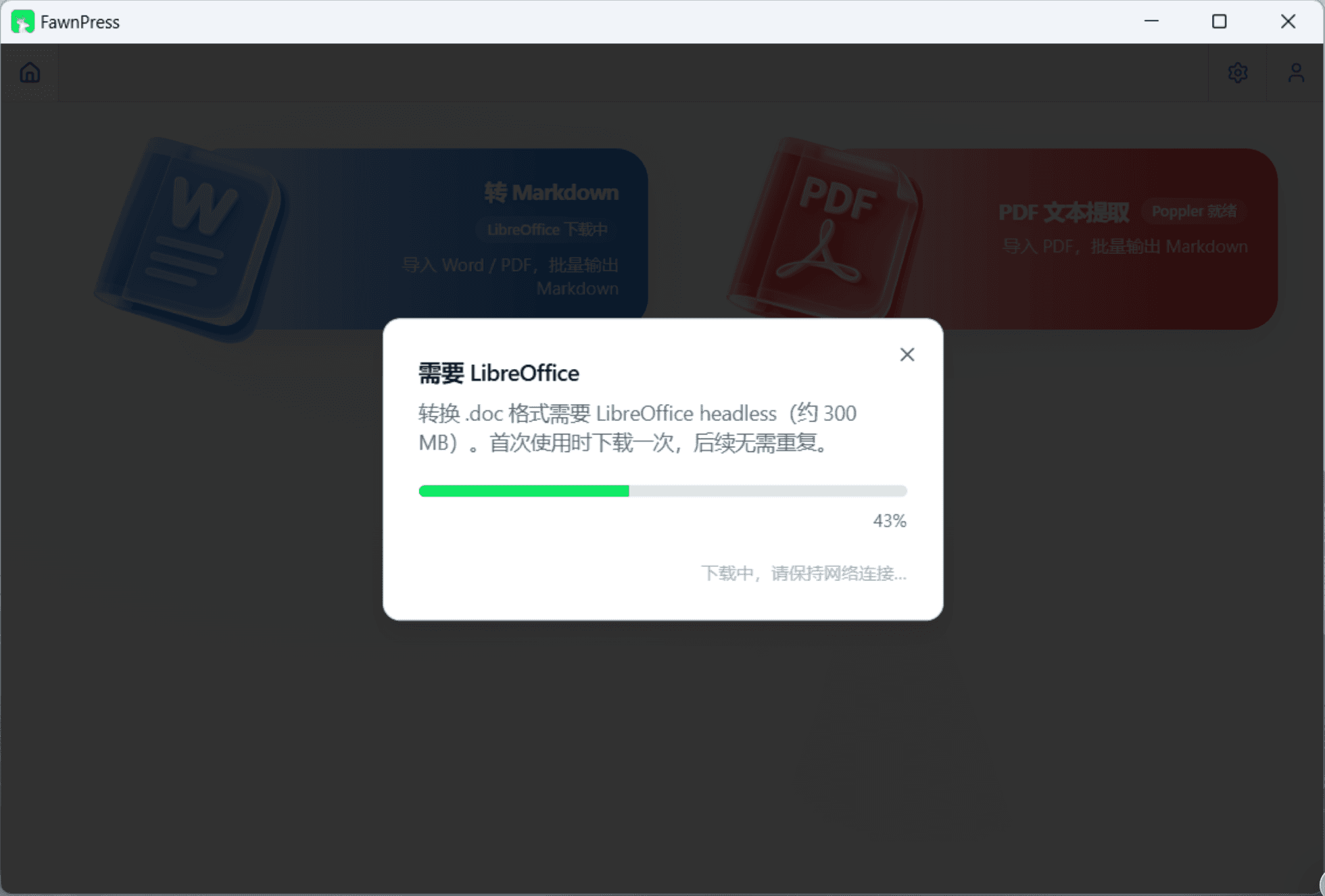Click the LibreOffice download progress bar
The image size is (1325, 896).
pos(662,491)
